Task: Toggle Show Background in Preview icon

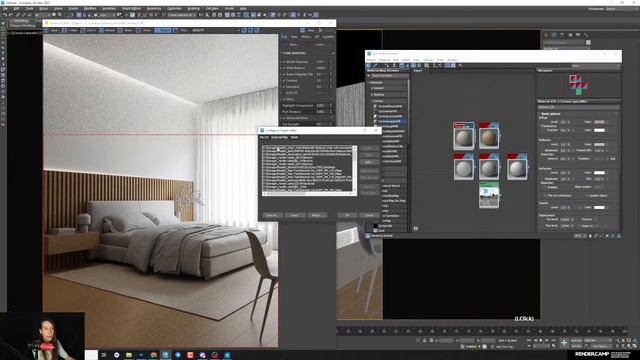Action: pyautogui.click(x=419, y=65)
